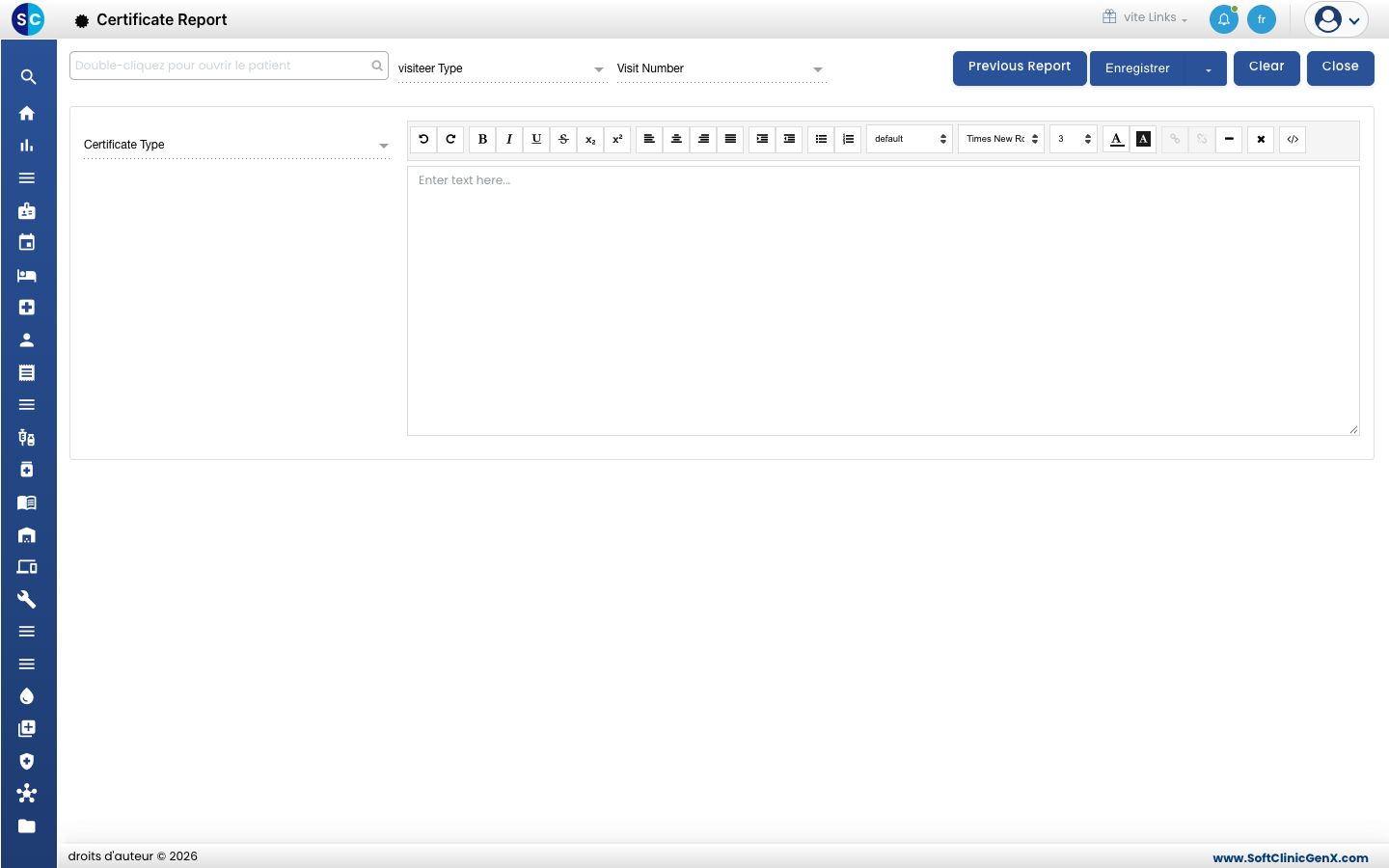Viewport: 1389px width, 868px height.
Task: Expand the Certificate Type dropdown
Action: tap(236, 145)
